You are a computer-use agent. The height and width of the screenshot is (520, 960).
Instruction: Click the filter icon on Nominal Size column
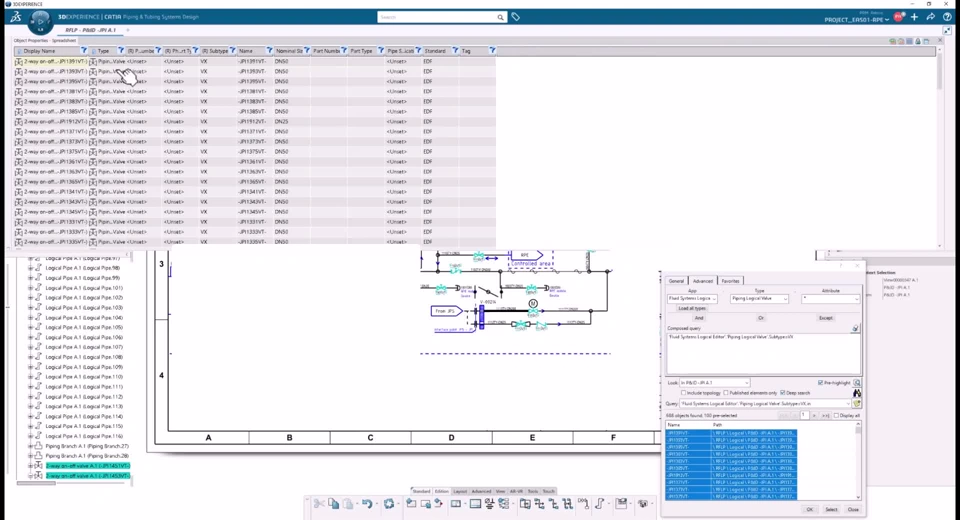point(307,51)
